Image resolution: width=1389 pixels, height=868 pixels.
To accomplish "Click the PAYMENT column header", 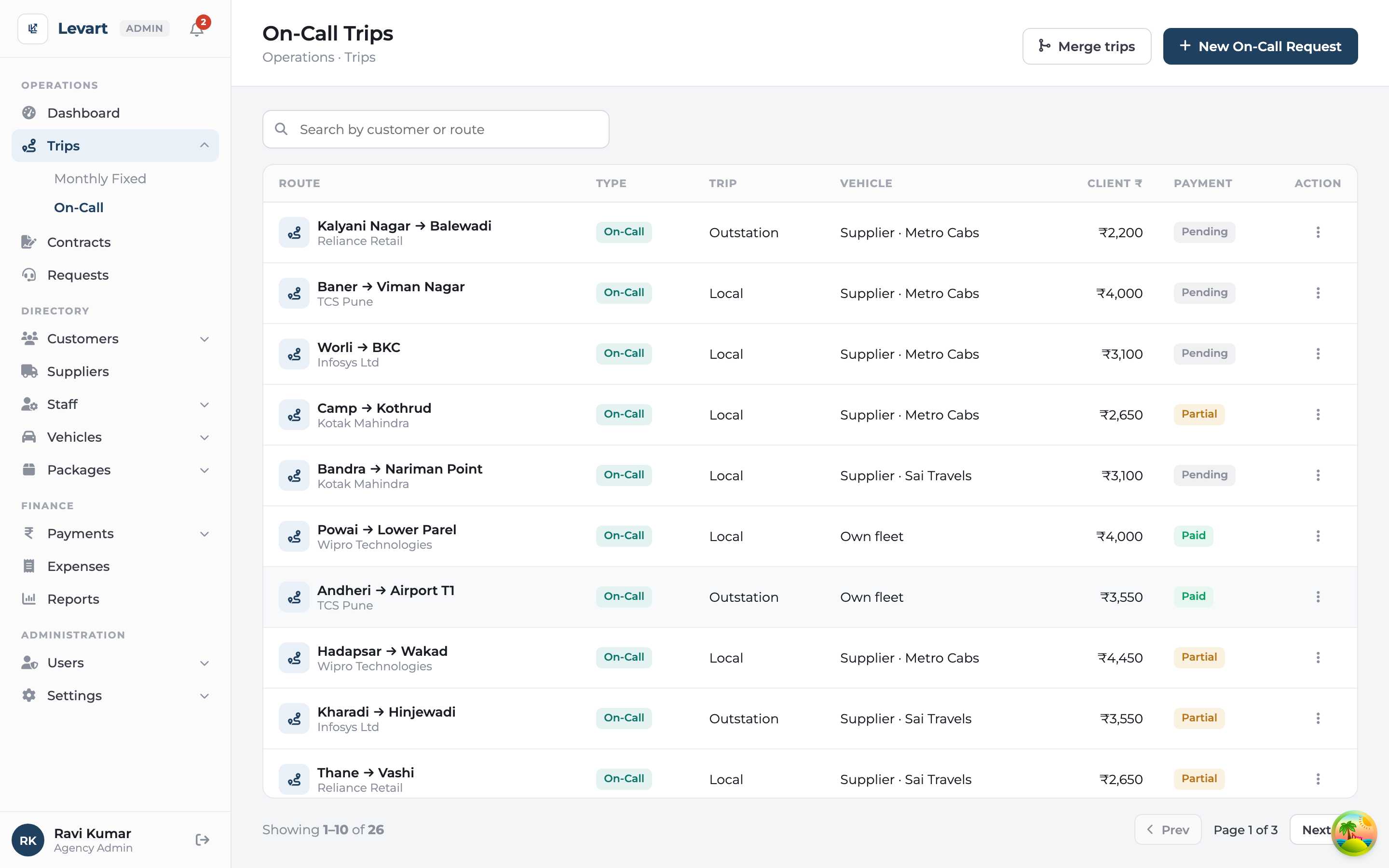I will [x=1202, y=183].
